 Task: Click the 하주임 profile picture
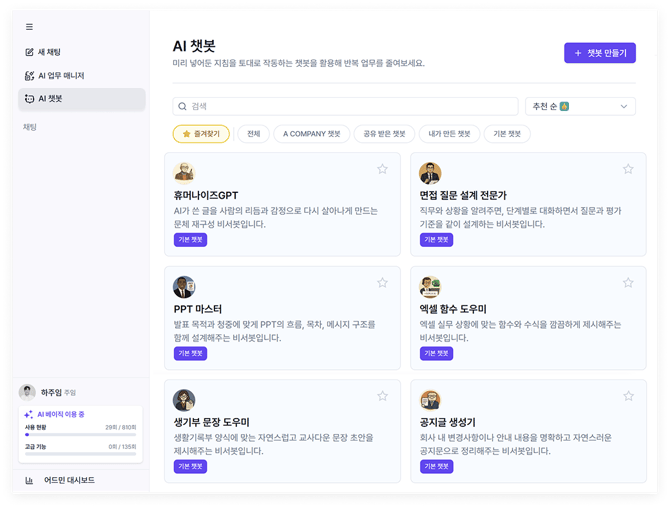pyautogui.click(x=27, y=392)
